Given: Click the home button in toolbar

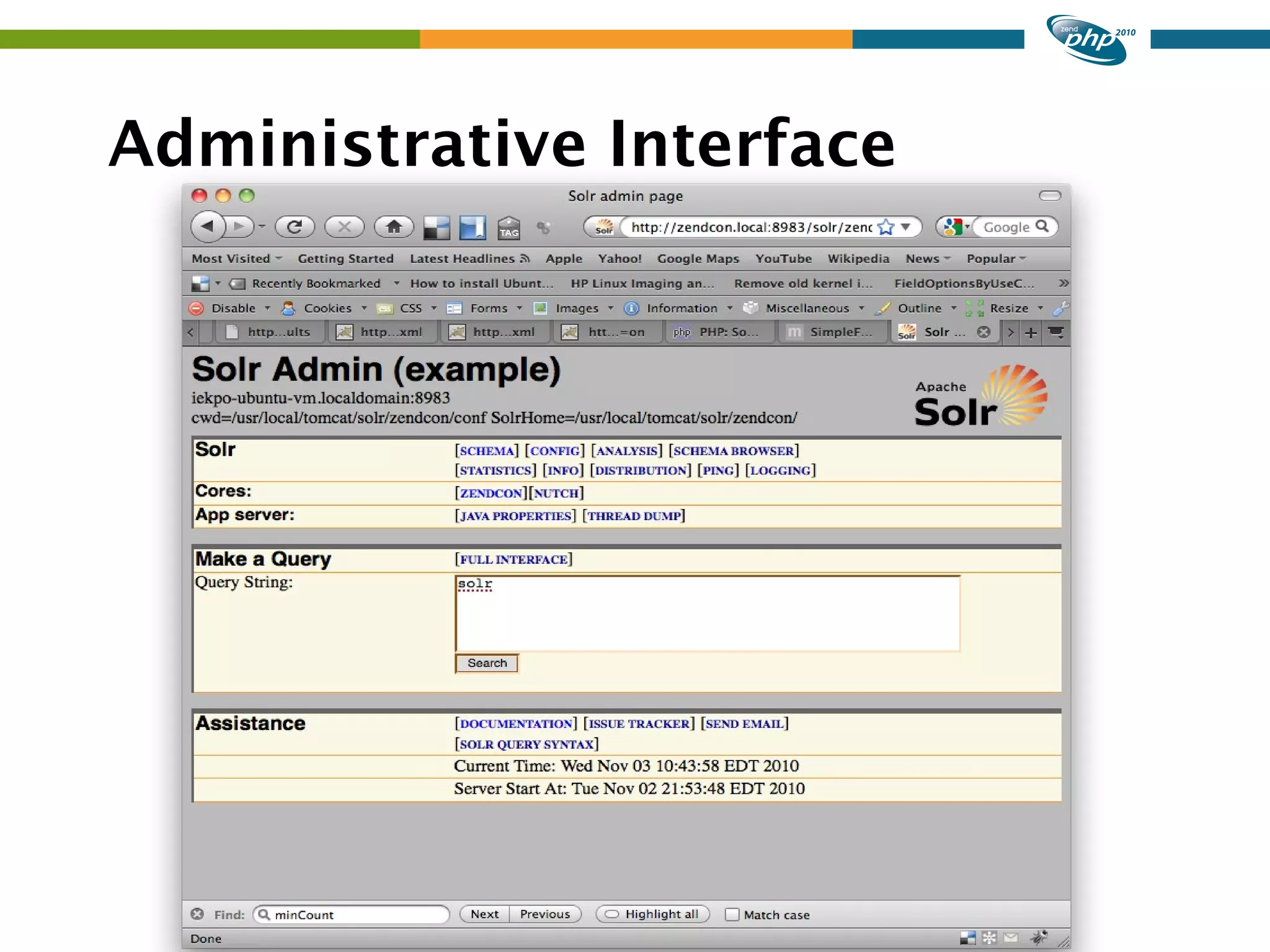Looking at the screenshot, I should pyautogui.click(x=394, y=227).
